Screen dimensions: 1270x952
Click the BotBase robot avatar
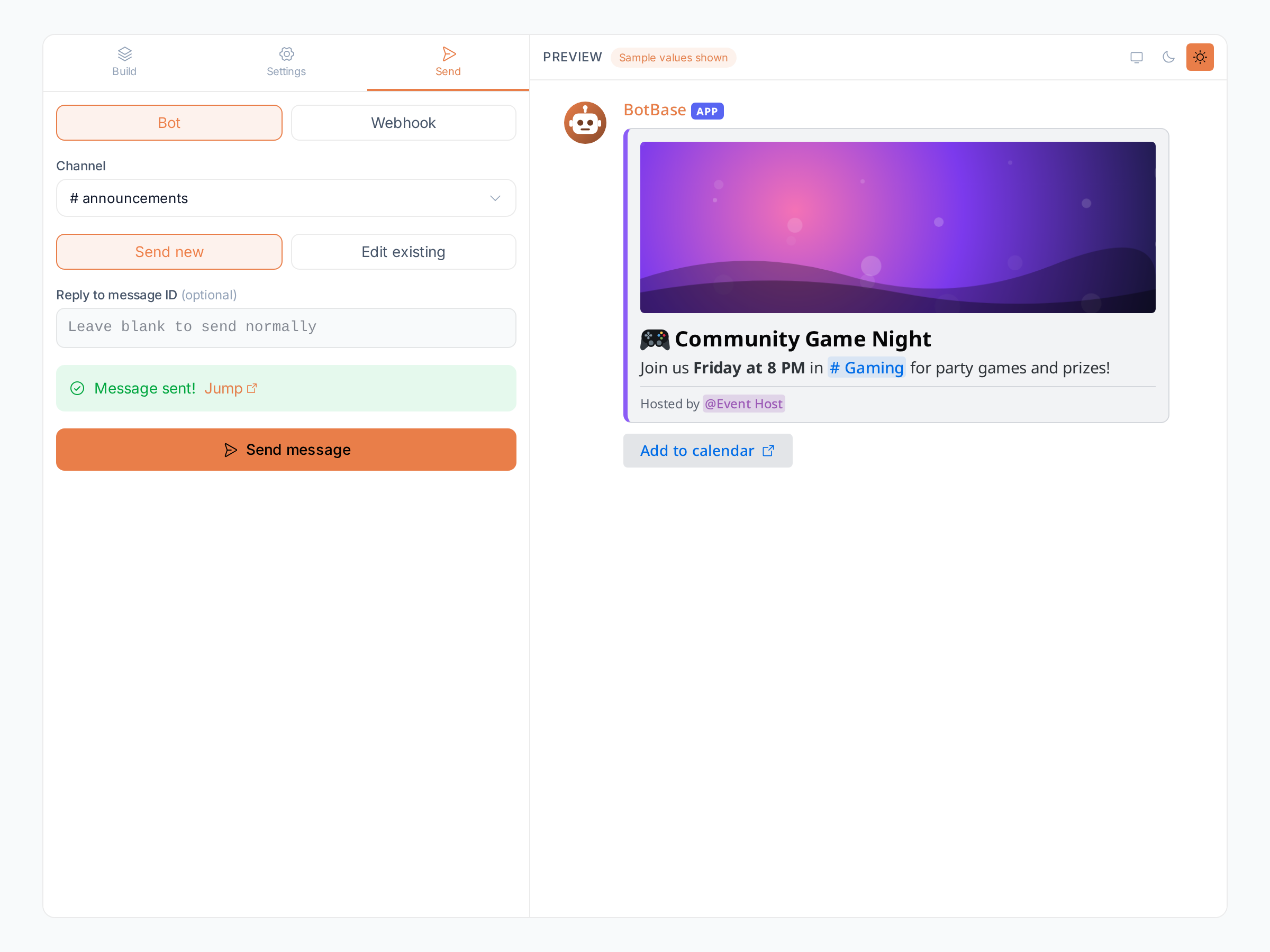click(x=585, y=123)
